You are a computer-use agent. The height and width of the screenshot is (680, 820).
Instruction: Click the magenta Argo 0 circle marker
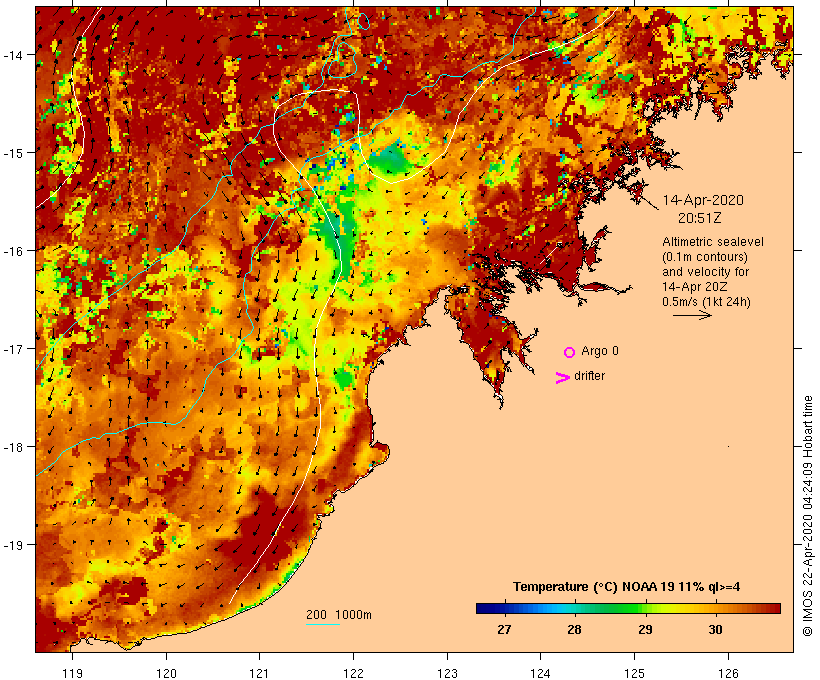[570, 353]
